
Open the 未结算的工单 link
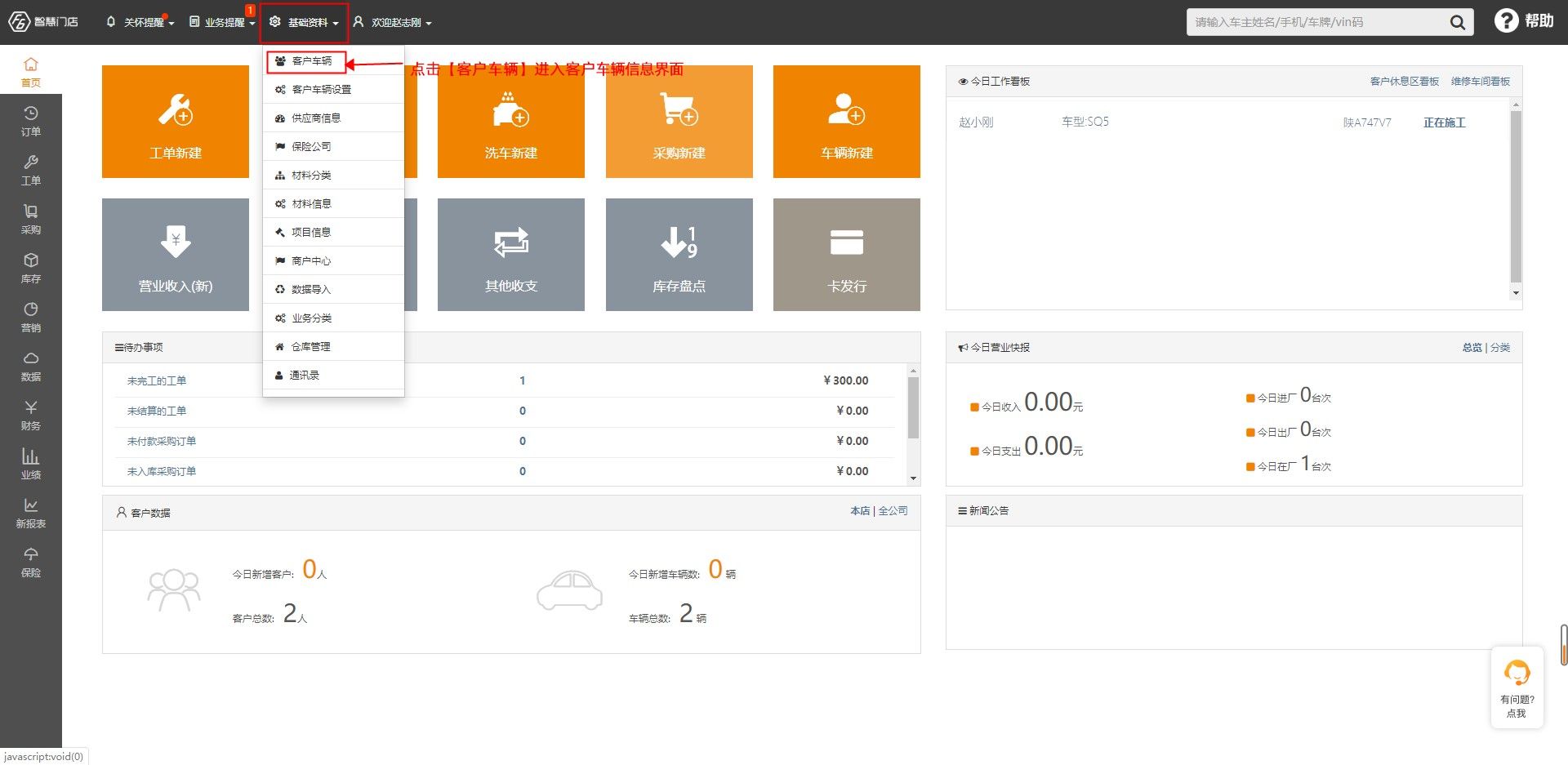pyautogui.click(x=157, y=411)
